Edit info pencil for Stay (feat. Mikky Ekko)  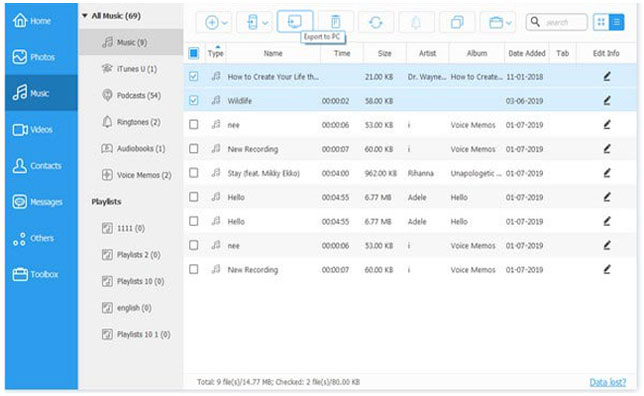607,173
